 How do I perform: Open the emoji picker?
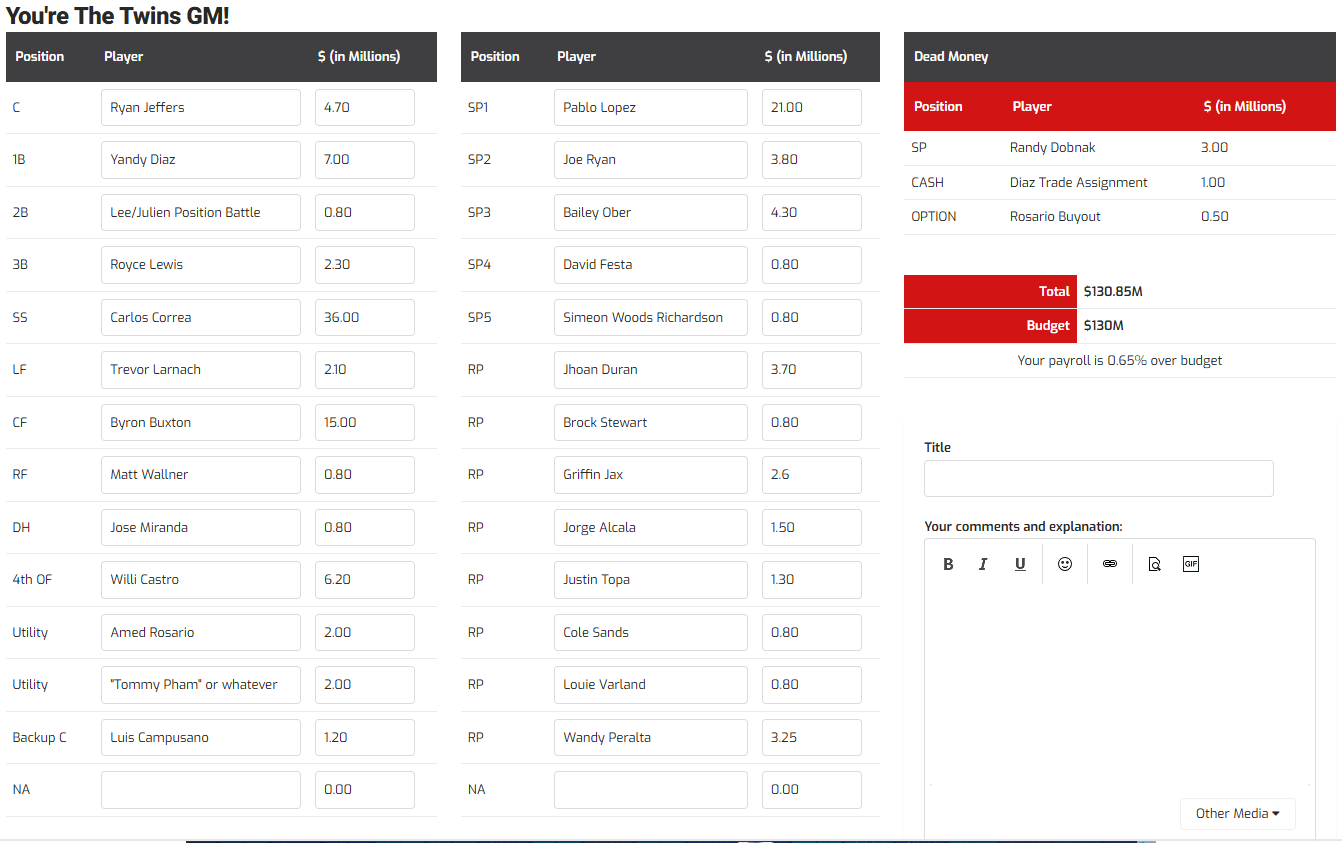click(x=1065, y=564)
